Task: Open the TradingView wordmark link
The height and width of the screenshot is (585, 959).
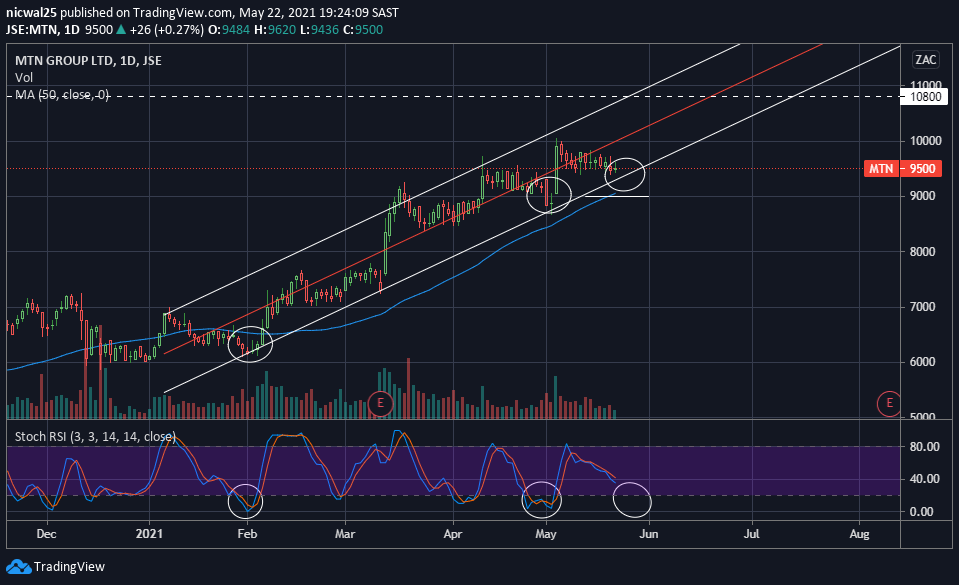Action: [69, 567]
